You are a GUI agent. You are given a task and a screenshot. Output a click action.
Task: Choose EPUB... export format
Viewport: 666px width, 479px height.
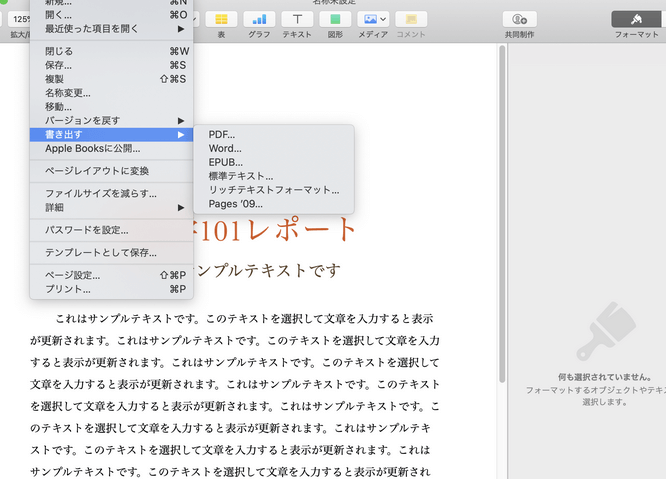[225, 162]
